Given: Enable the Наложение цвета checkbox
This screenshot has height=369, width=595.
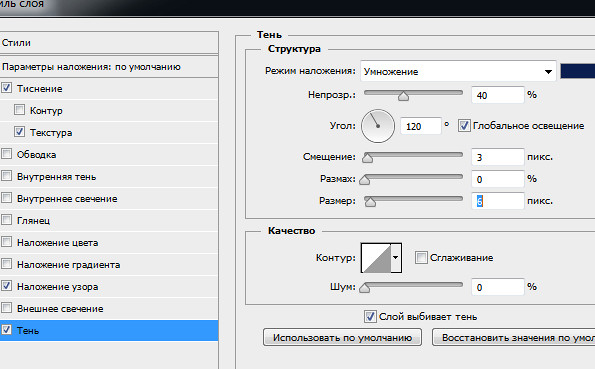Looking at the screenshot, I should coord(6,242).
